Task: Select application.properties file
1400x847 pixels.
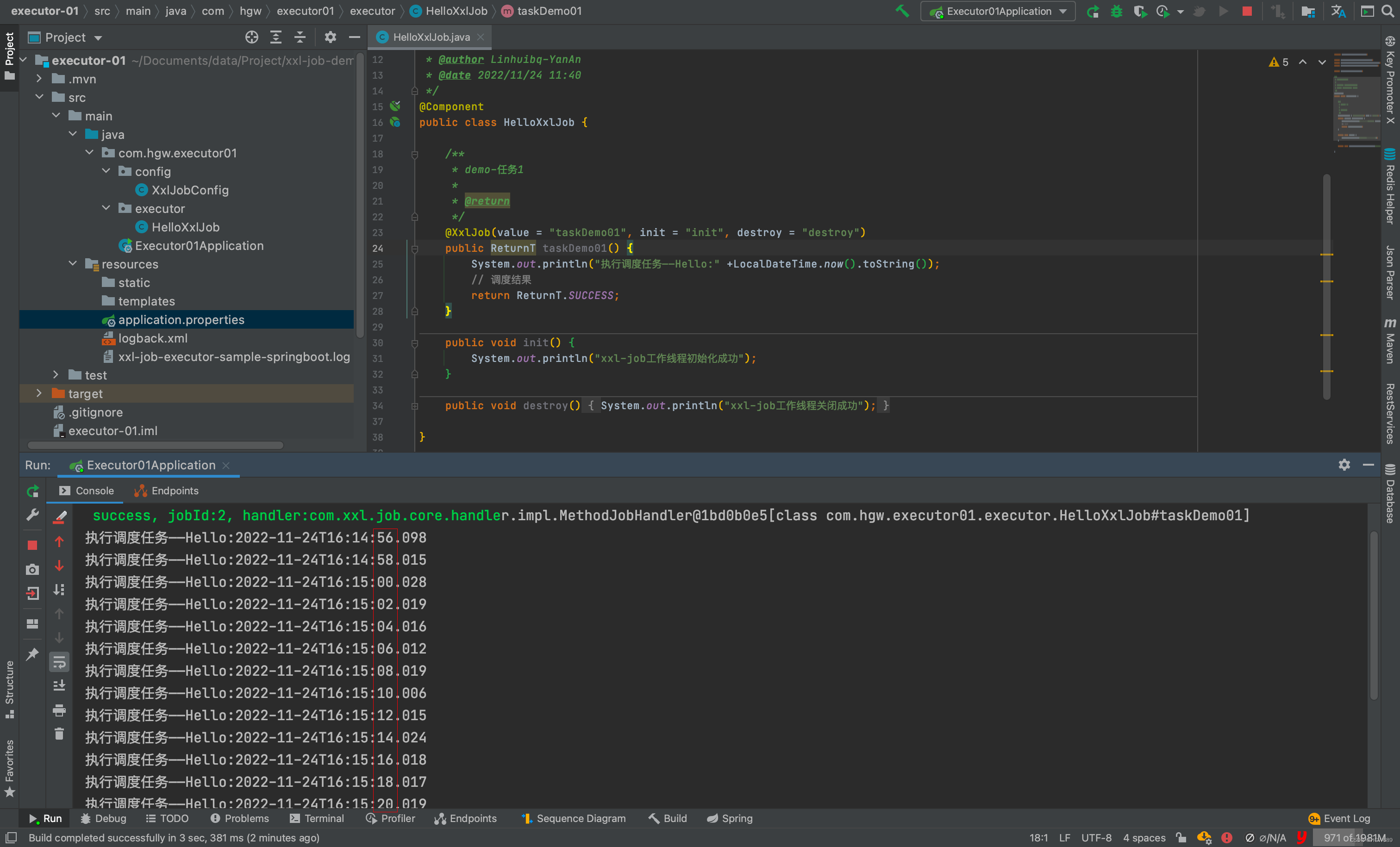Action: [x=181, y=320]
